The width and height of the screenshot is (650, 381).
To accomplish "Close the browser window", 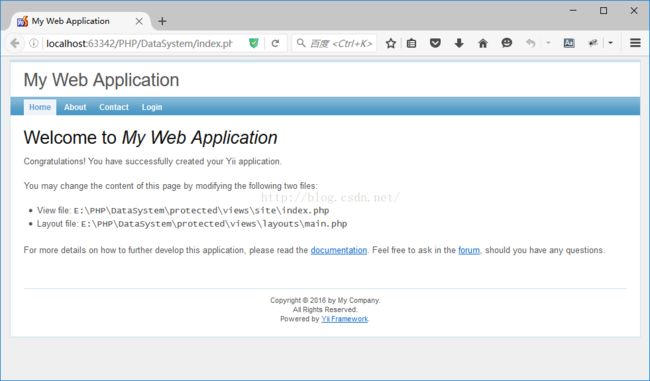I will point(634,10).
